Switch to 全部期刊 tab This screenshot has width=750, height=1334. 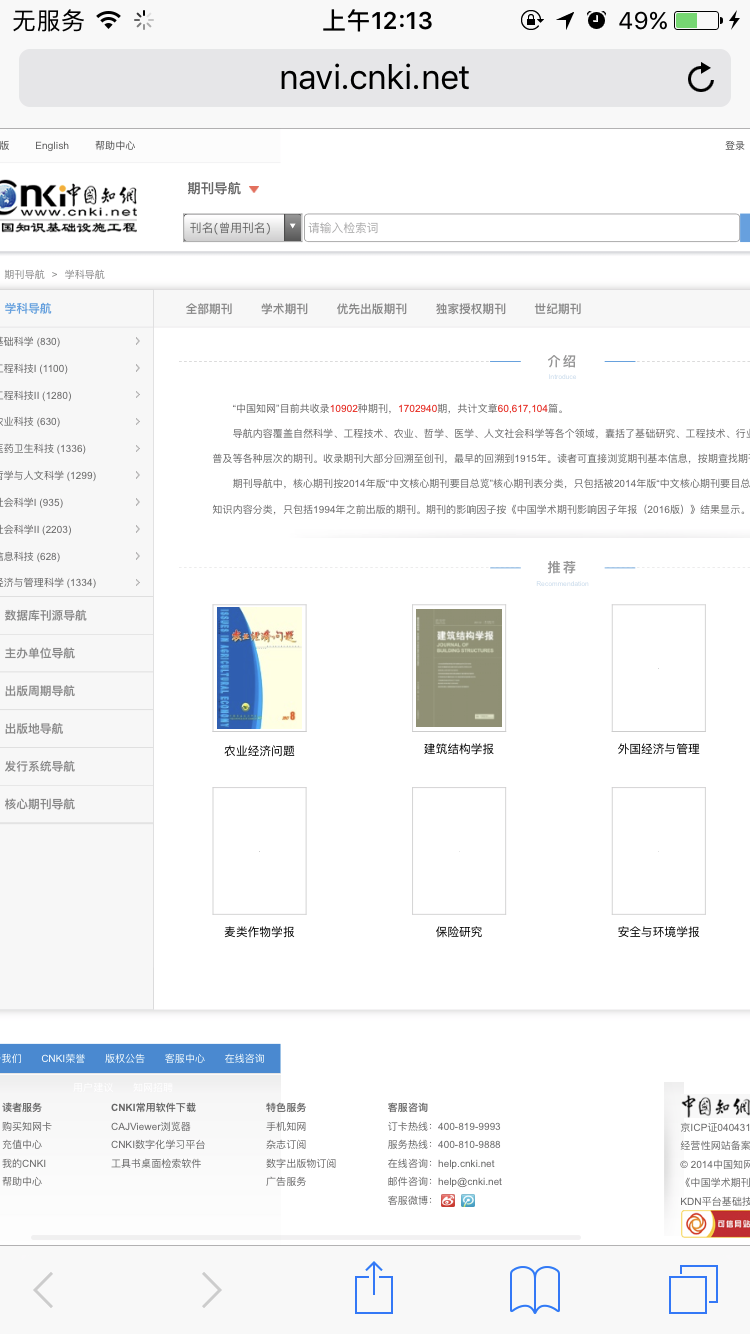pyautogui.click(x=209, y=309)
